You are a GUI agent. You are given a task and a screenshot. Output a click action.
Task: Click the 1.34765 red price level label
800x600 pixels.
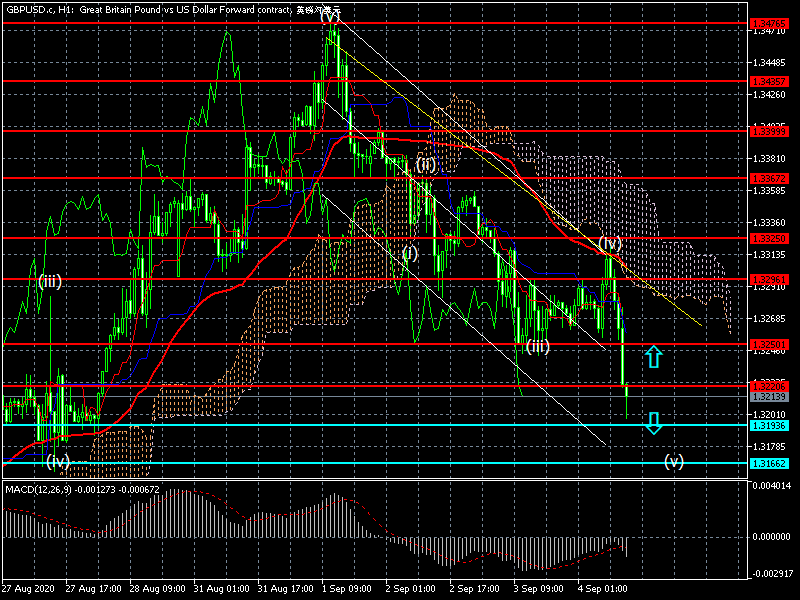point(768,23)
